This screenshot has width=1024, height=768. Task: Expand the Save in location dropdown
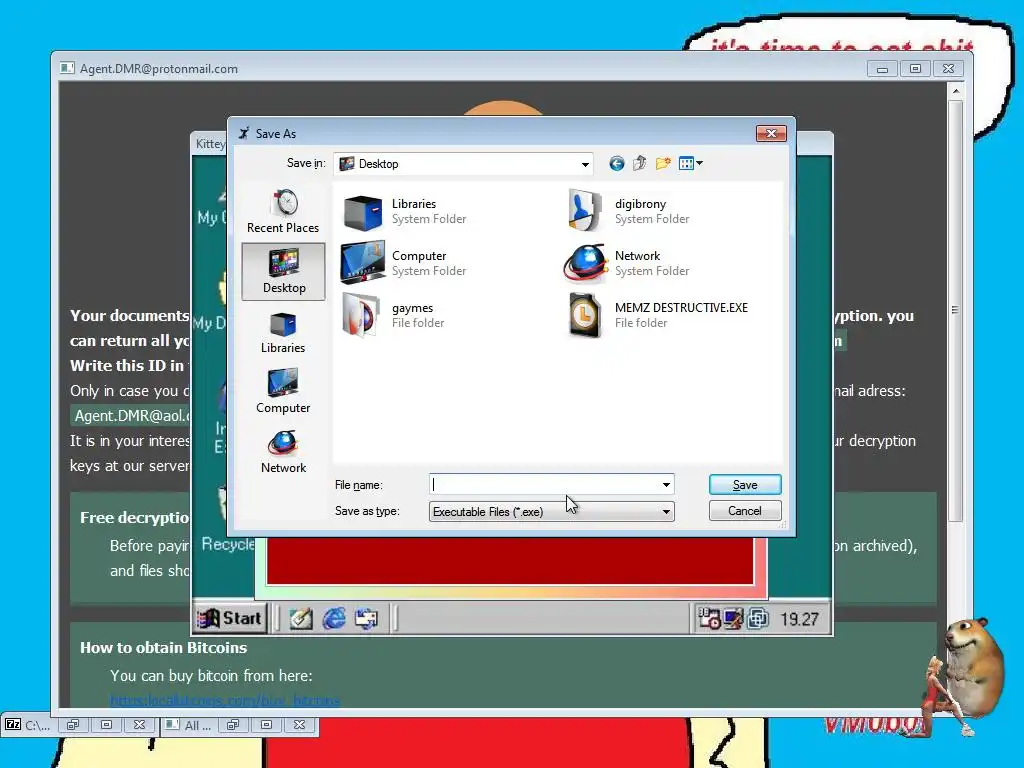[585, 165]
